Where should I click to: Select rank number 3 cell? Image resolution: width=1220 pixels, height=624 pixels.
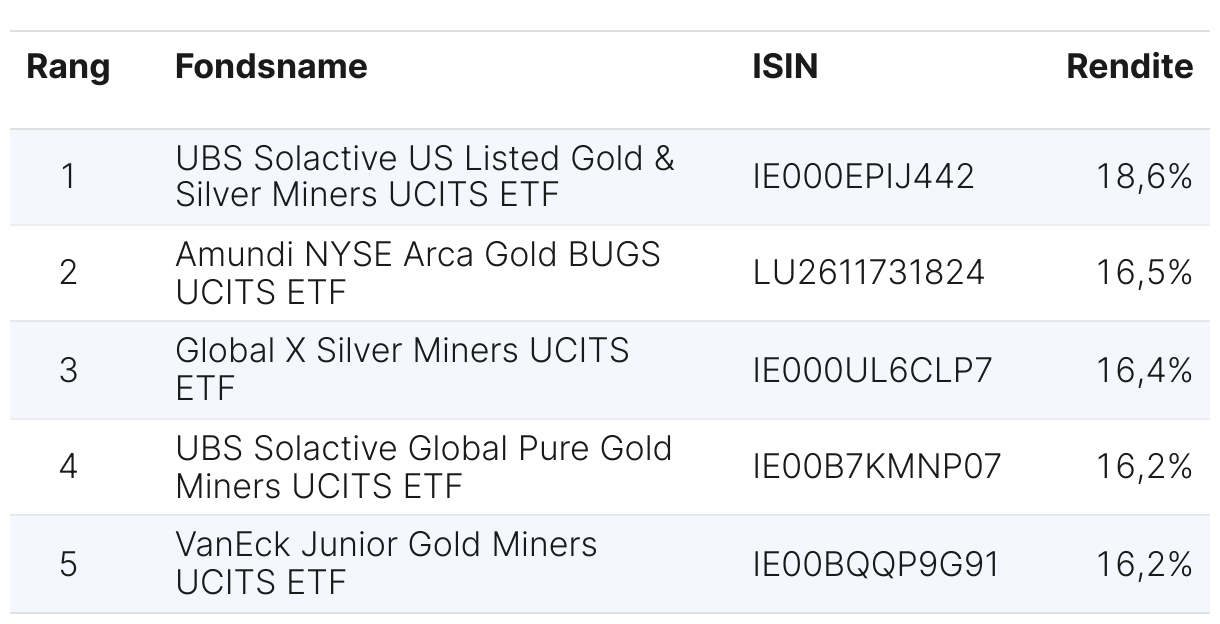click(68, 370)
